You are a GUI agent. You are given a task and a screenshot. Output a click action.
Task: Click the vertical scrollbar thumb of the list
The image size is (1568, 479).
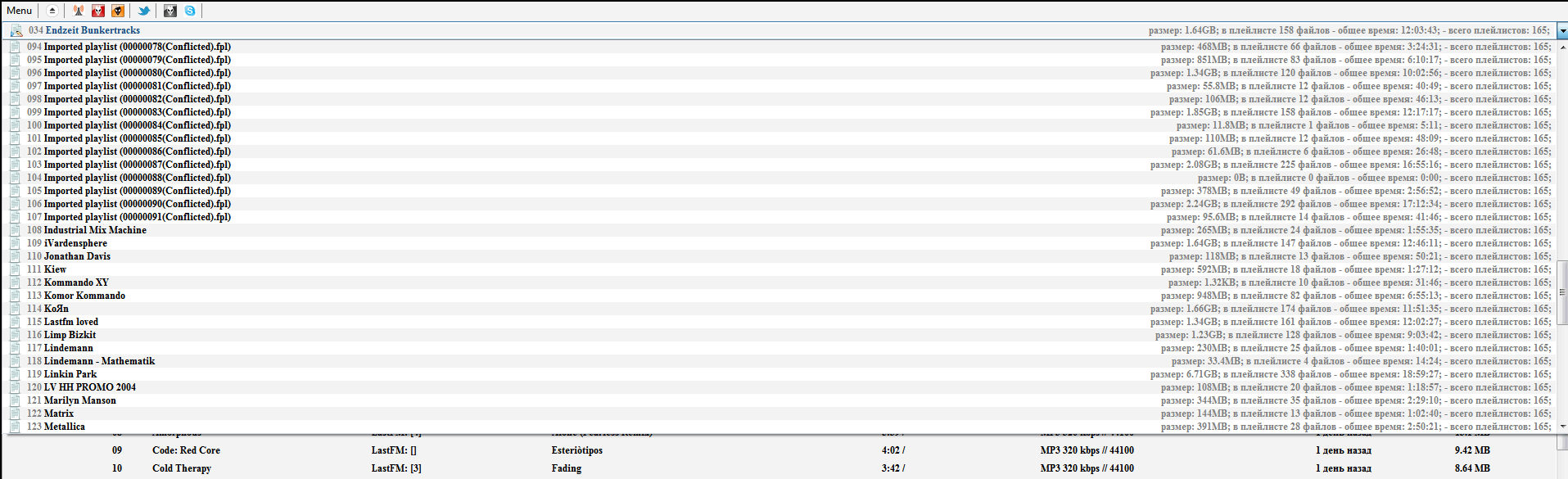1562,292
